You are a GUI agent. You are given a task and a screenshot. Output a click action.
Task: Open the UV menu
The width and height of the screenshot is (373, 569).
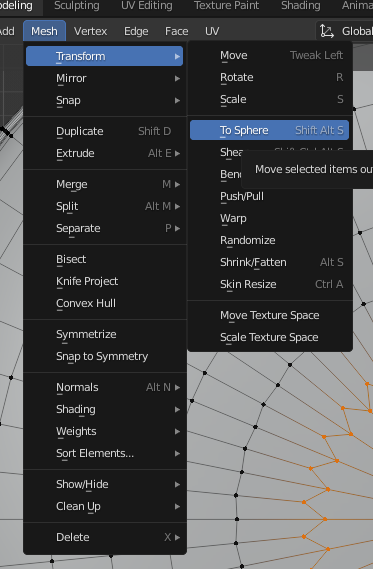coord(212,31)
